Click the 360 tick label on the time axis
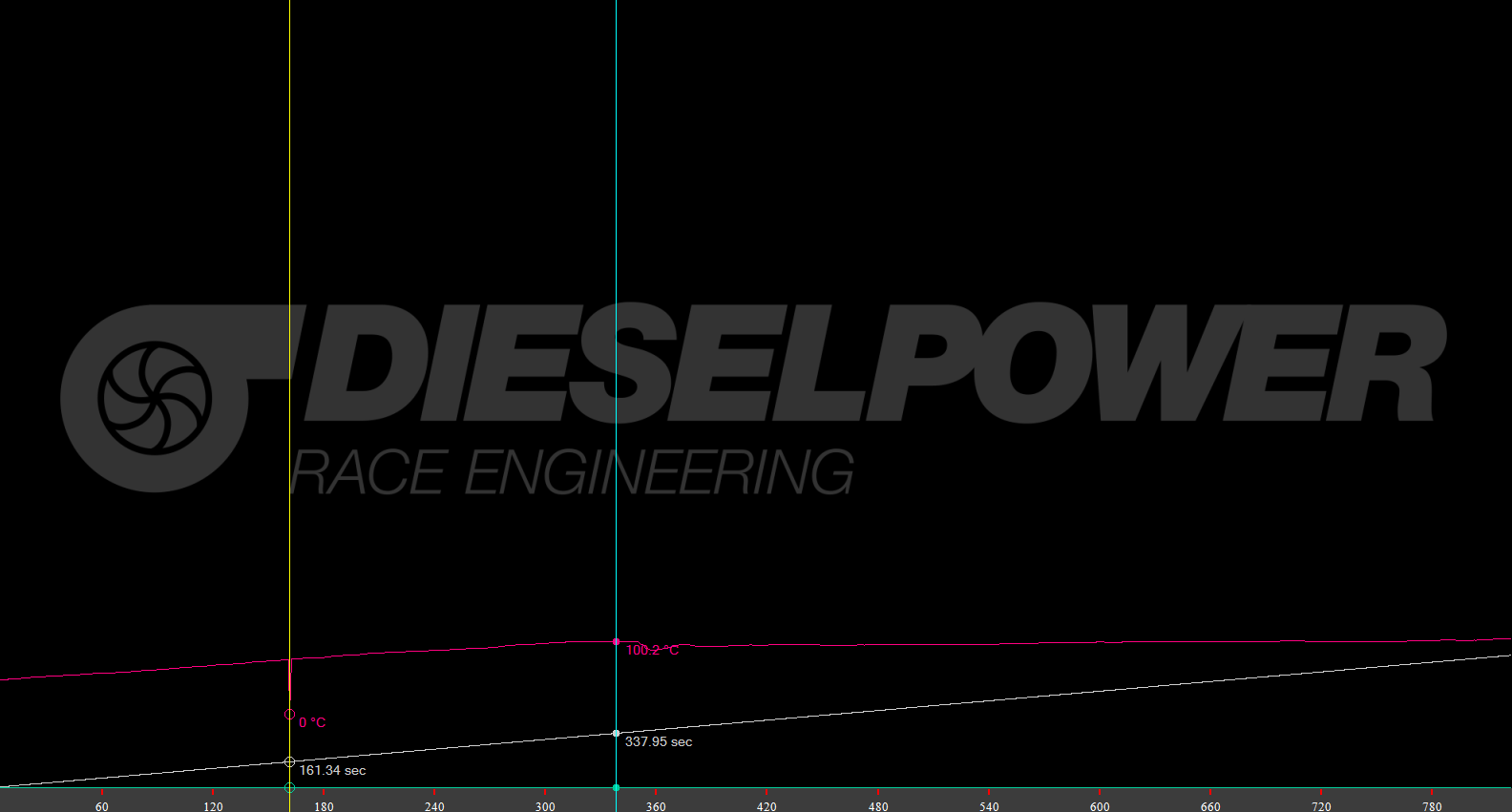Screen dimensions: 1512x812 (656, 806)
